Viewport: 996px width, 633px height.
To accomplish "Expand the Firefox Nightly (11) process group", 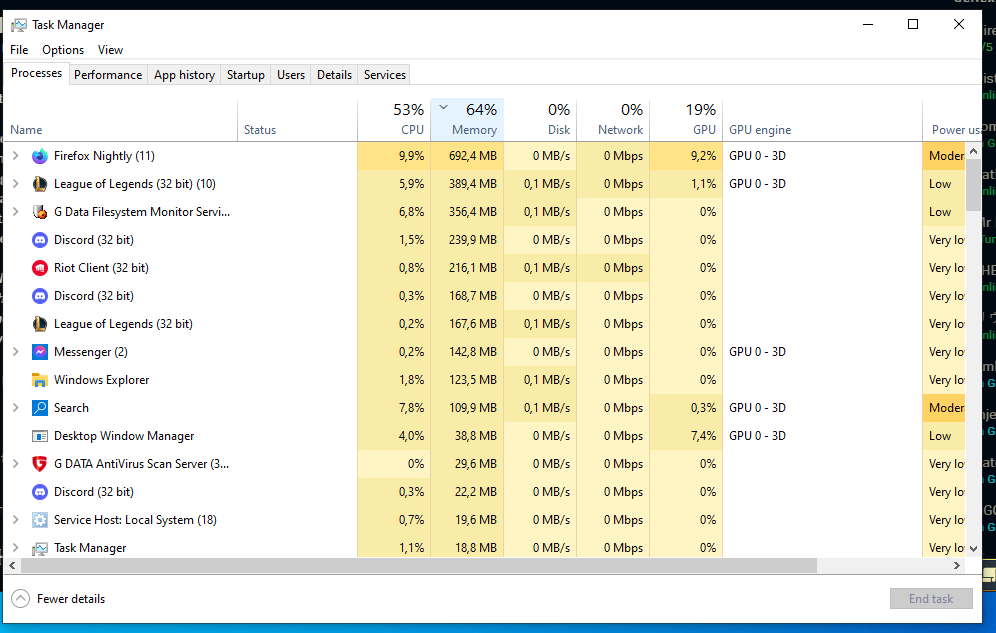I will tap(15, 156).
